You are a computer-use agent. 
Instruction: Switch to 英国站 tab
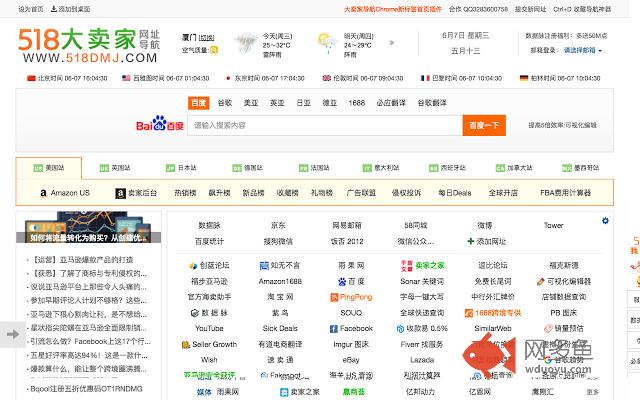tap(115, 168)
